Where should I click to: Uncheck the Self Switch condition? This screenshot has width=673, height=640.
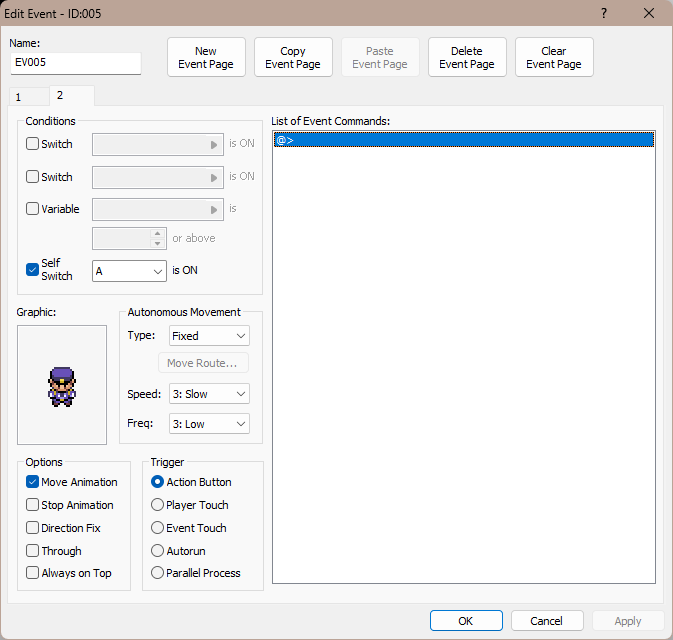point(33,270)
